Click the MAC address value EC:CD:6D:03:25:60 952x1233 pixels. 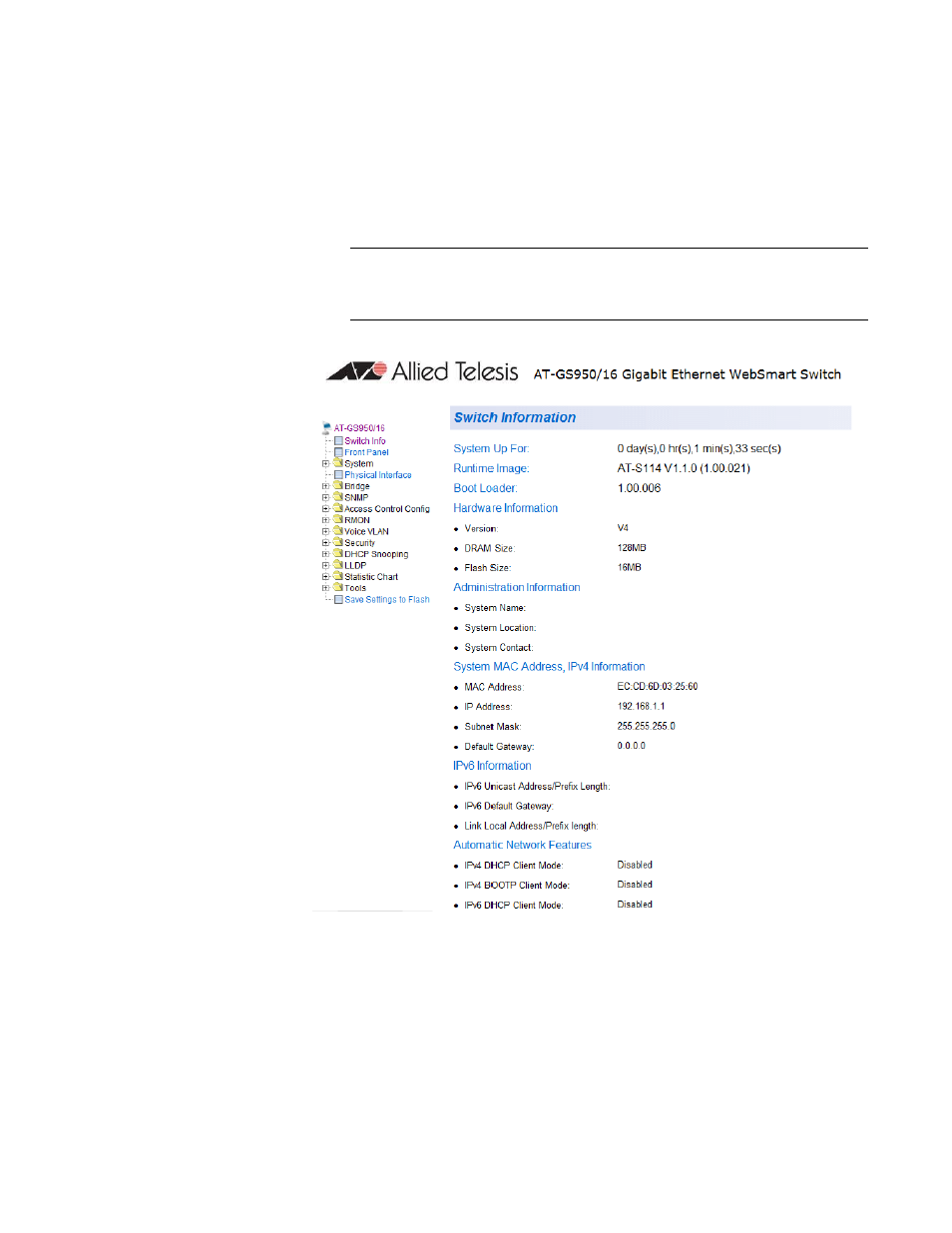coord(658,687)
